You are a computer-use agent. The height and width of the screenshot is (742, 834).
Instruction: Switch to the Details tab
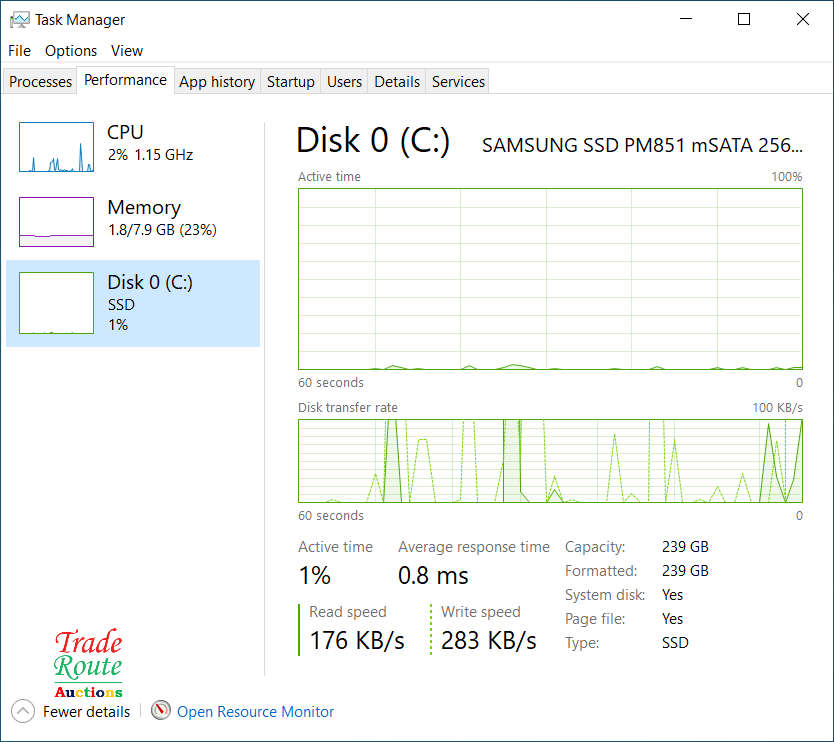pos(397,82)
